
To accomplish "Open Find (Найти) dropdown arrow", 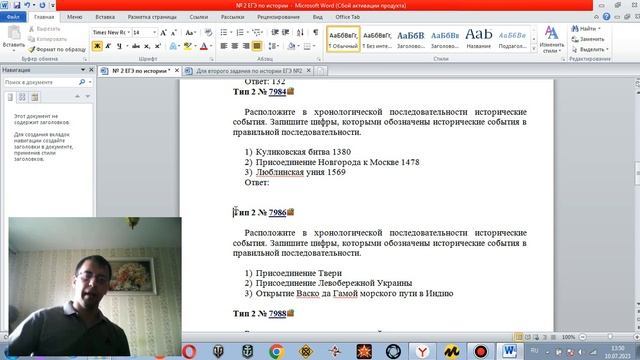I will pyautogui.click(x=599, y=29).
